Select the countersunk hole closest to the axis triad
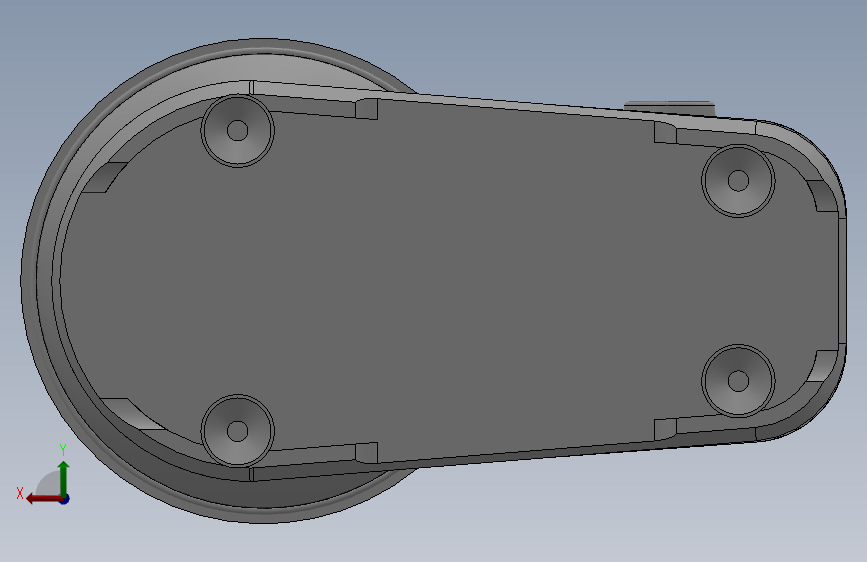 238,431
